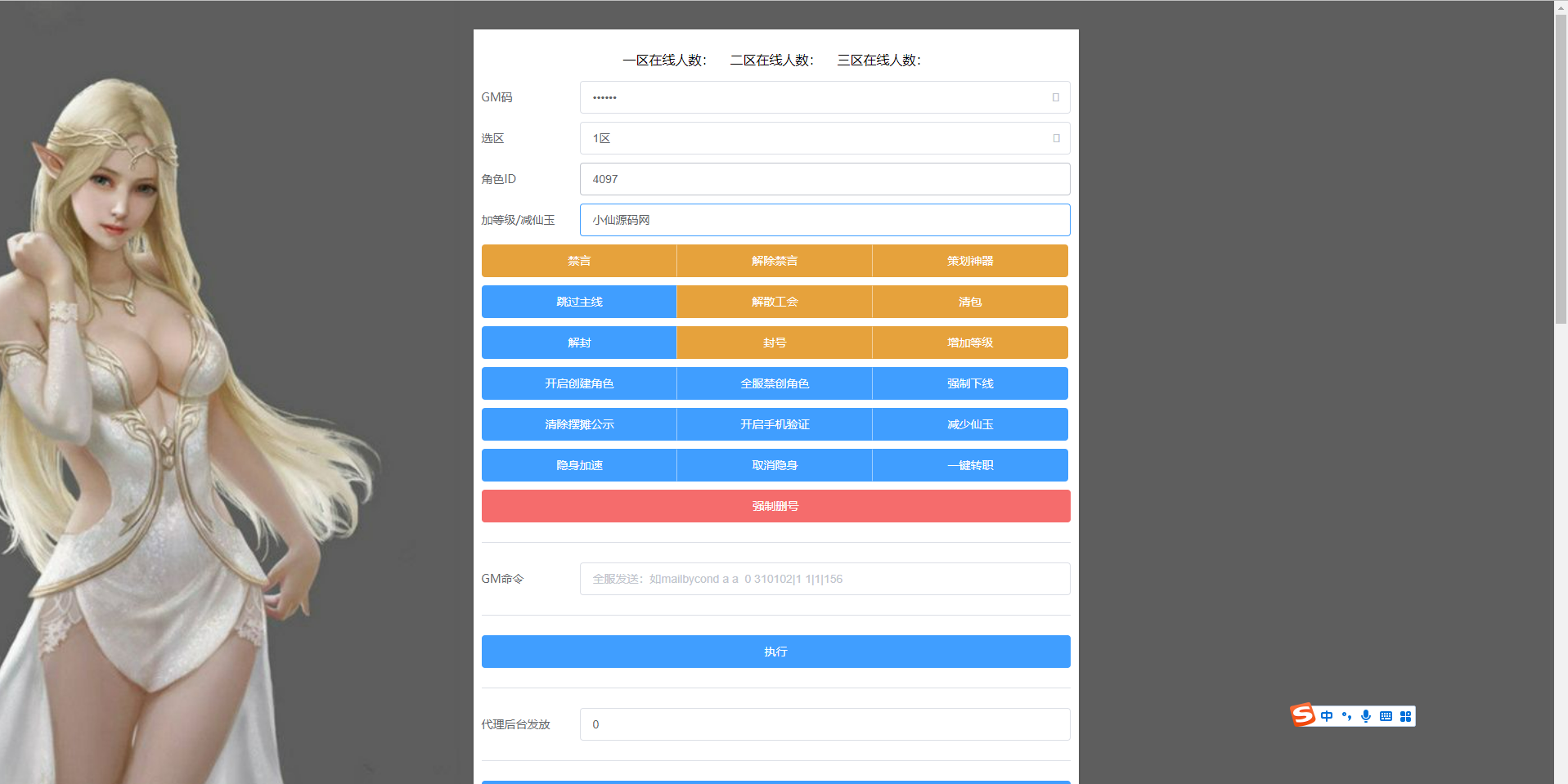
Task: Open the 选区 dropdown via its arrow
Action: point(1056,138)
